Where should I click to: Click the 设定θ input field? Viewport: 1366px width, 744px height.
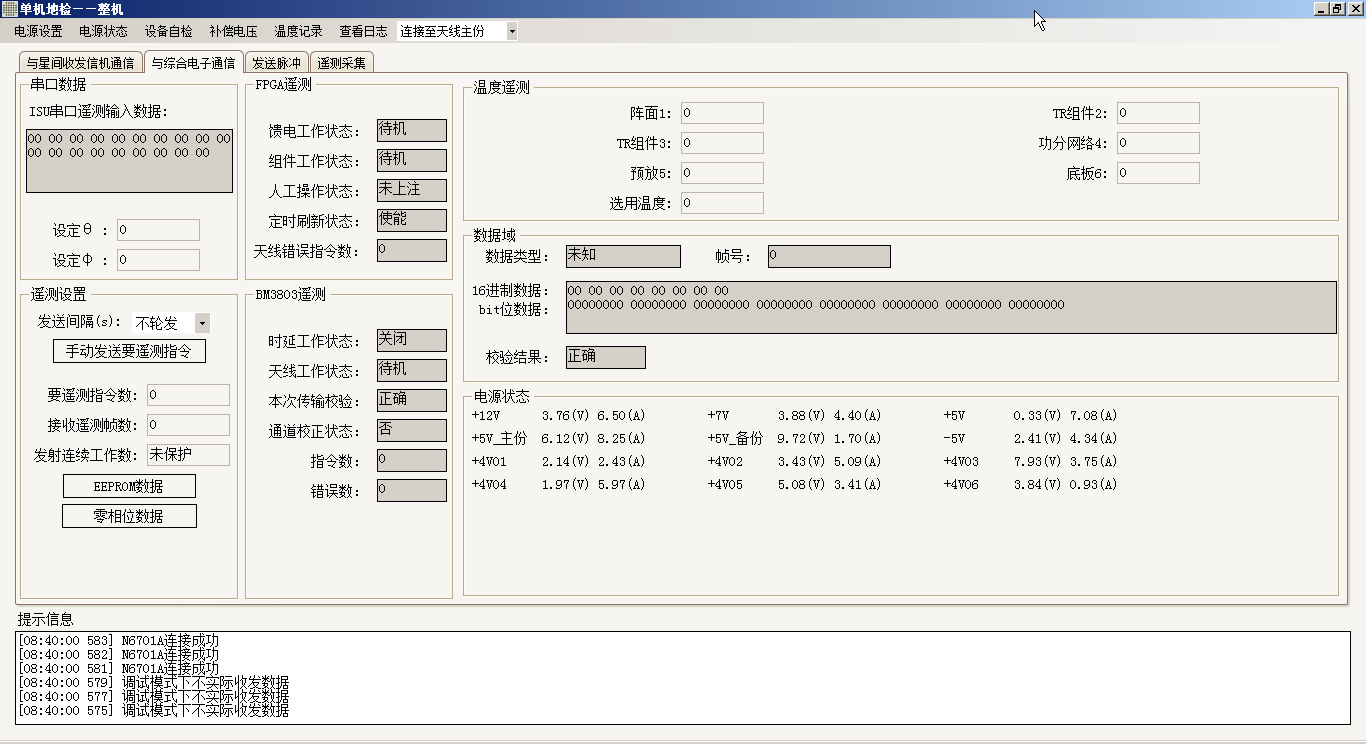(158, 230)
